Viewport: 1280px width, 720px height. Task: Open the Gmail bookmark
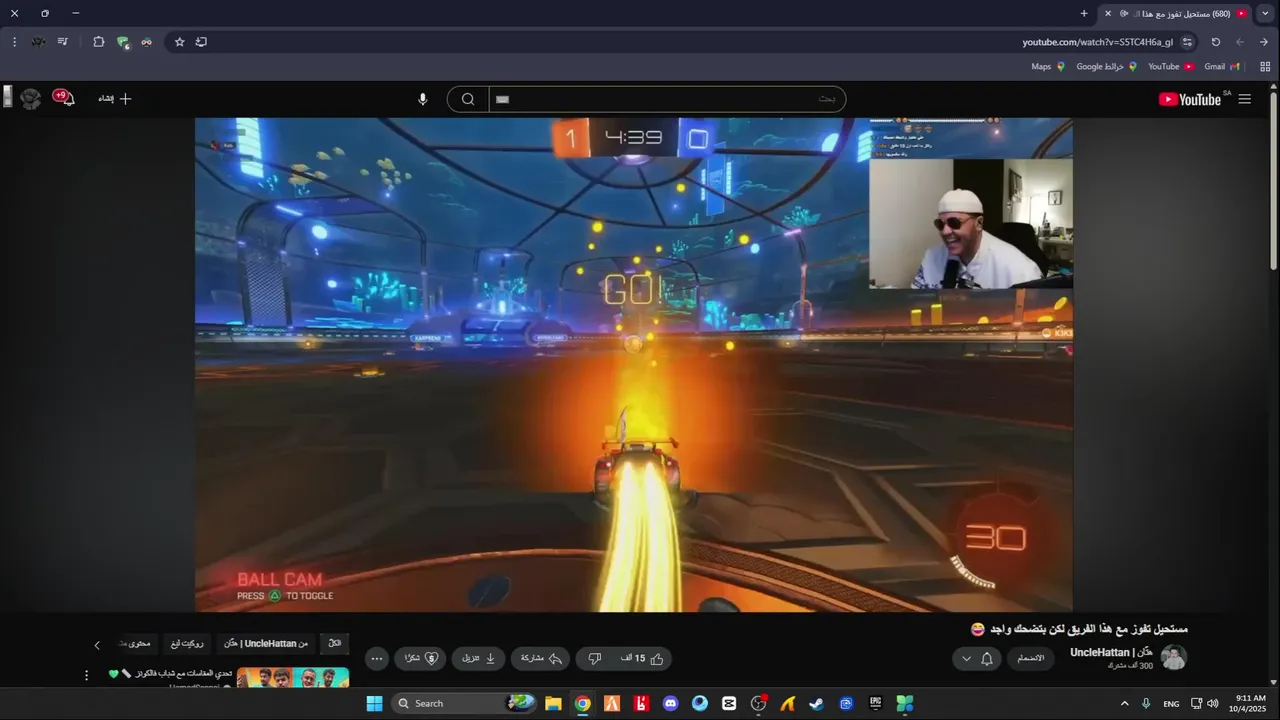click(1221, 67)
